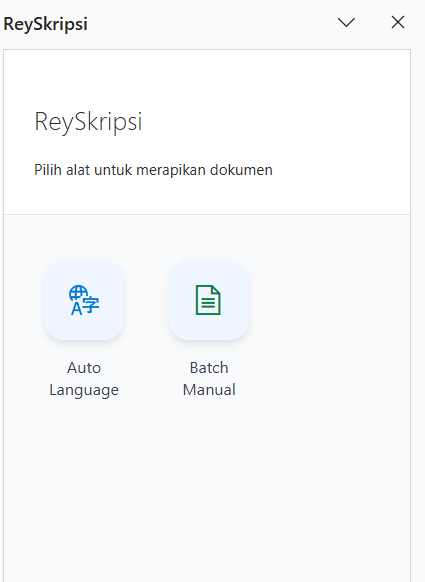The image size is (425, 582).
Task: Expand the ReySkripsi pane options chevron
Action: tap(346, 23)
